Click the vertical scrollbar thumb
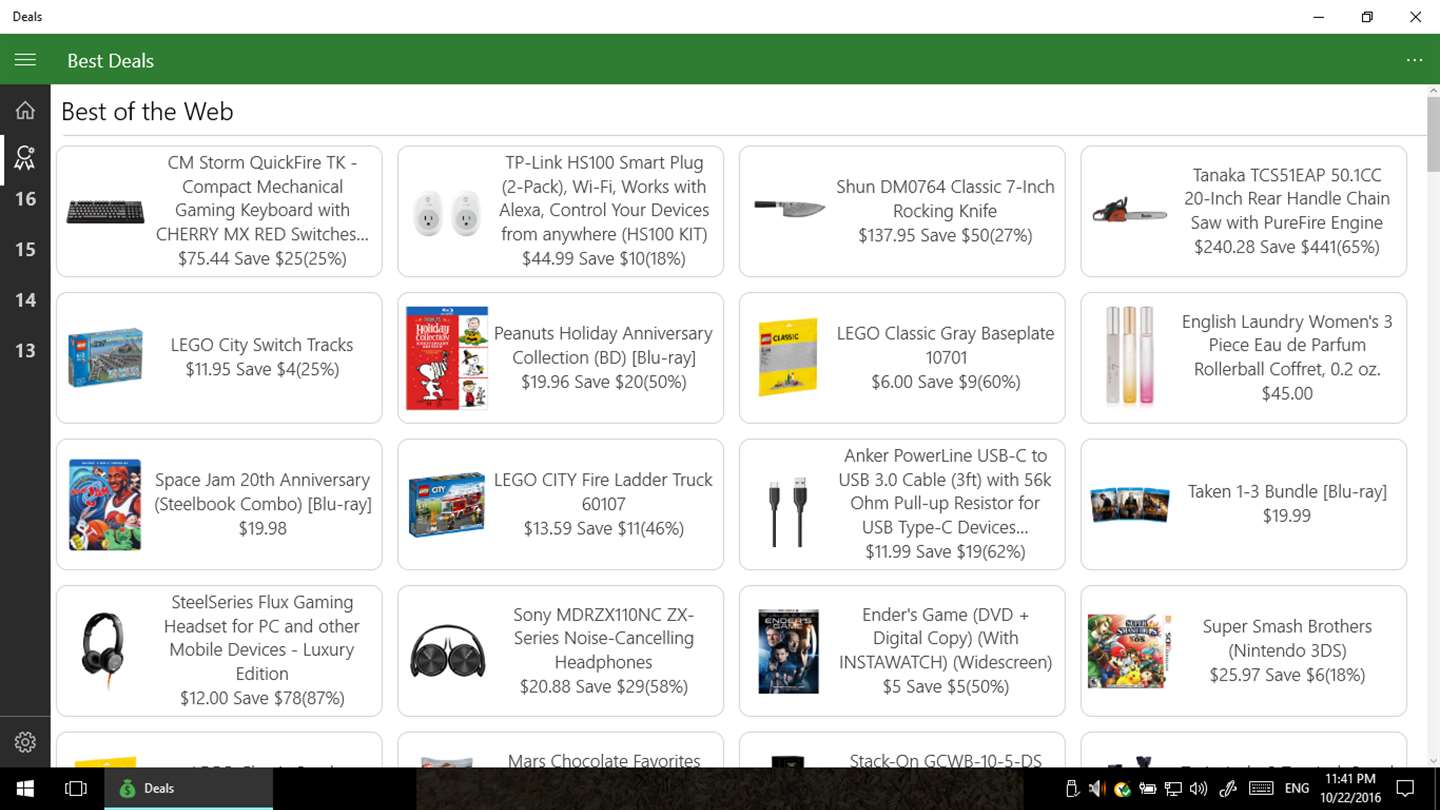 pos(1433,134)
